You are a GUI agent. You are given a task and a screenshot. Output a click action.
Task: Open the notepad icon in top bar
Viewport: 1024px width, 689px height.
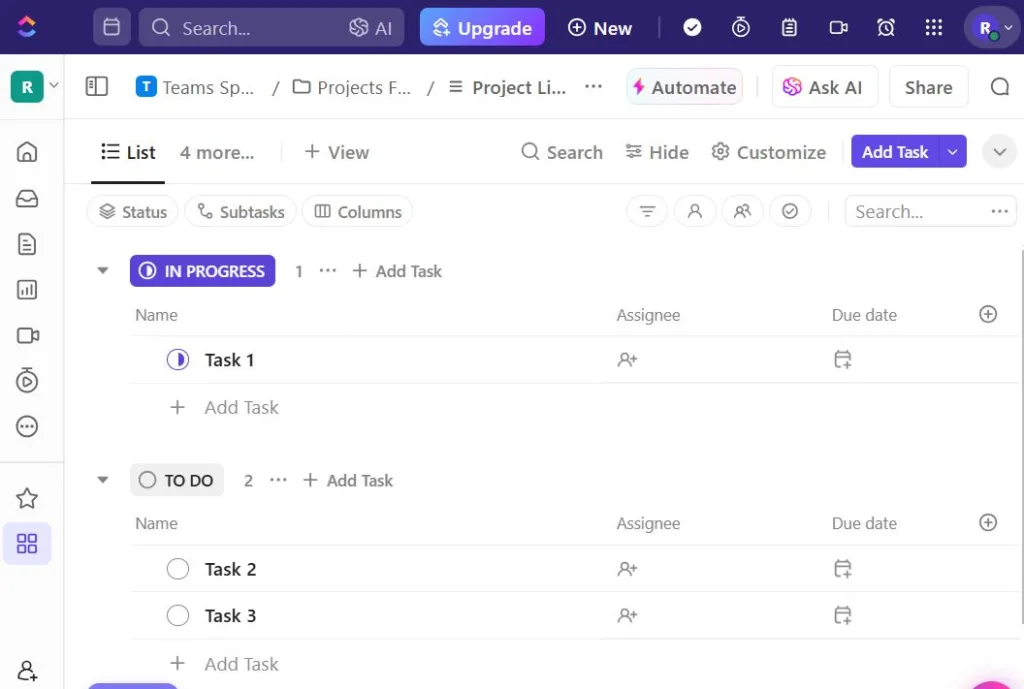pos(789,28)
